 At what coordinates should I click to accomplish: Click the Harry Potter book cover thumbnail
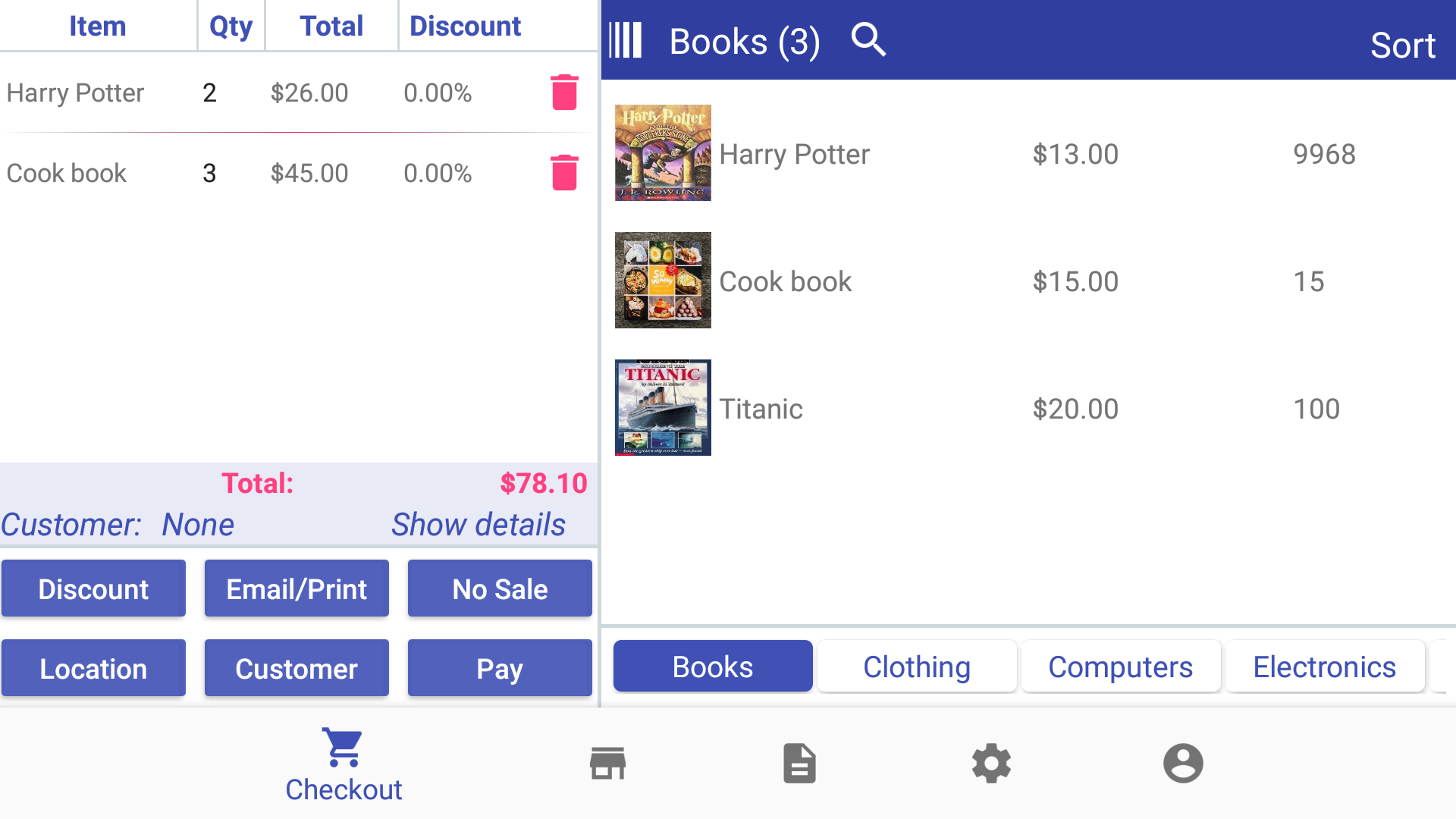[663, 152]
